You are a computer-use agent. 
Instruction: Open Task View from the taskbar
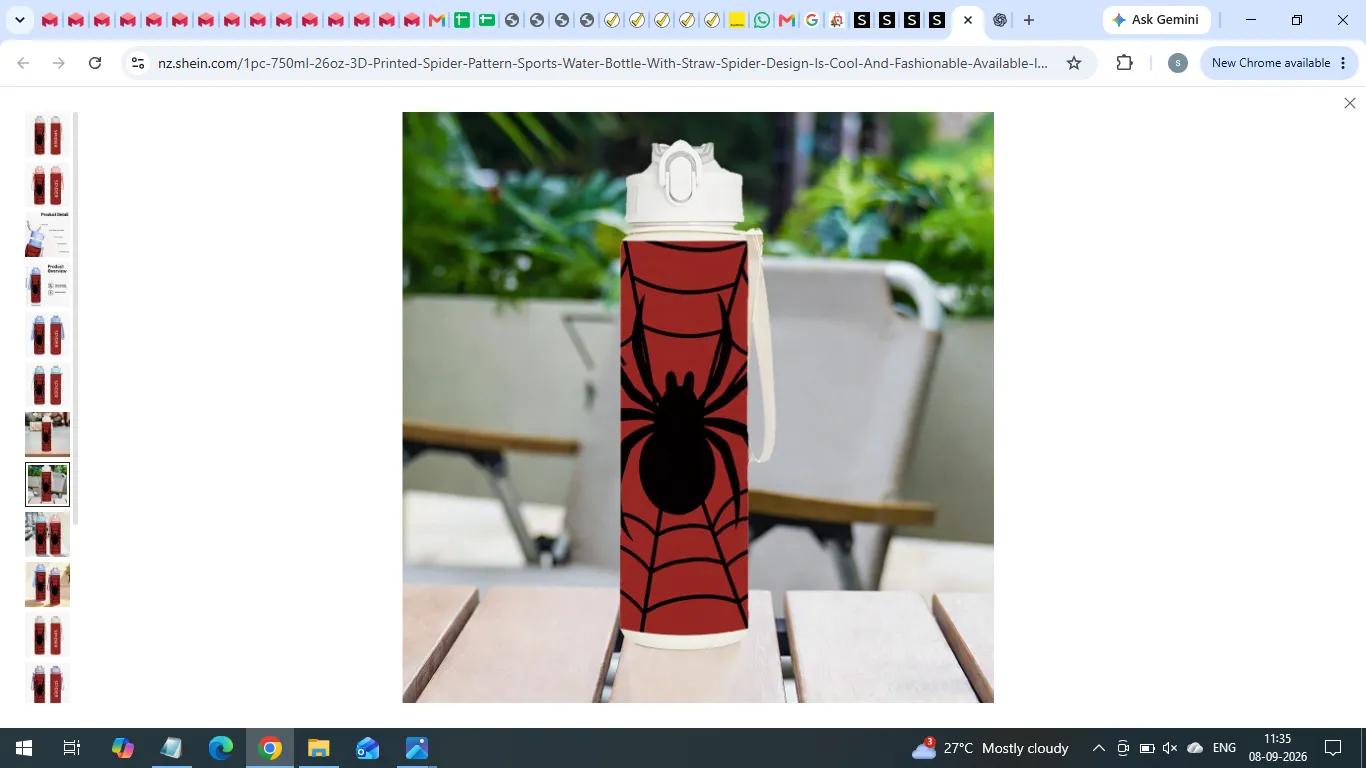pyautogui.click(x=72, y=748)
